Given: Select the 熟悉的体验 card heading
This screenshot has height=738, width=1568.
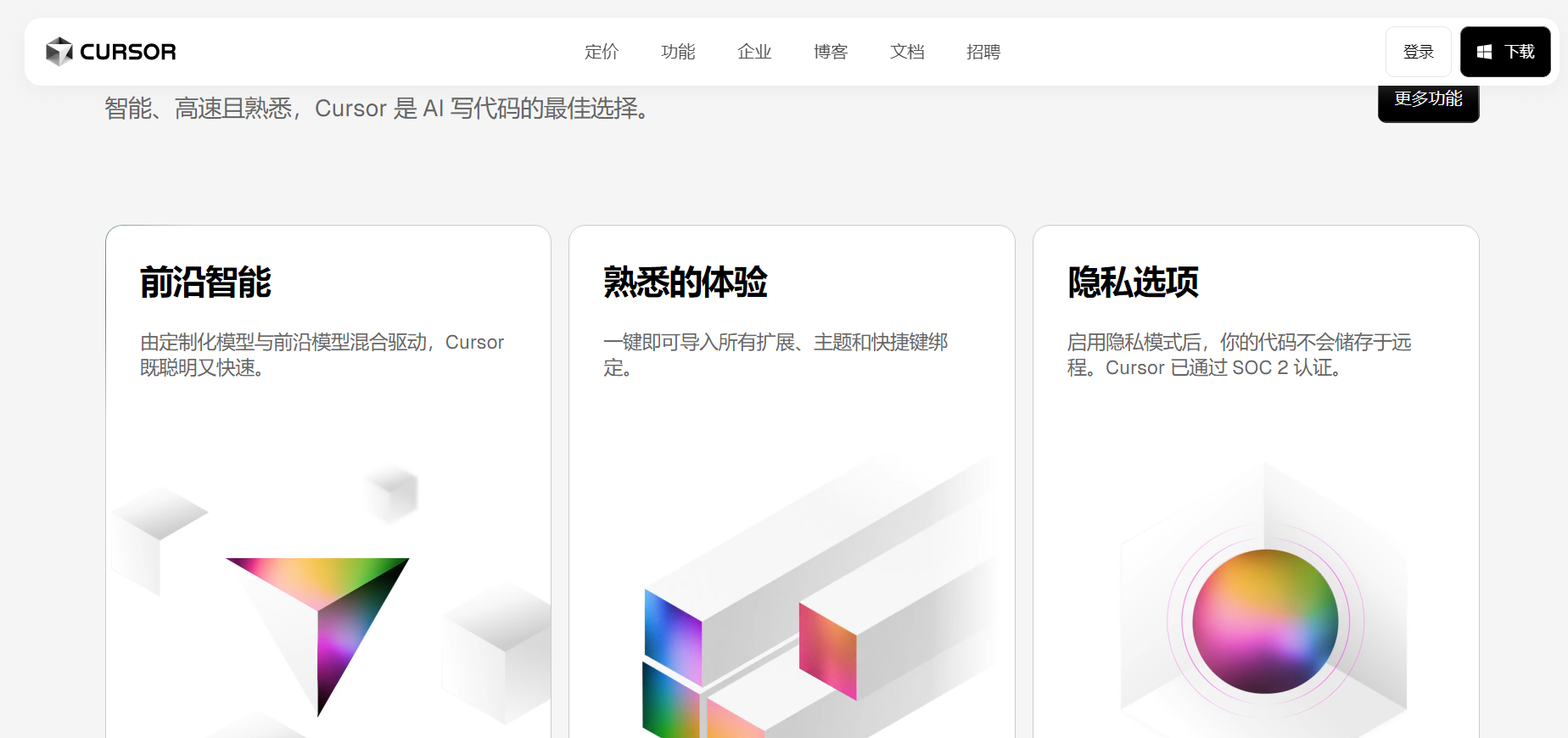Looking at the screenshot, I should [686, 282].
